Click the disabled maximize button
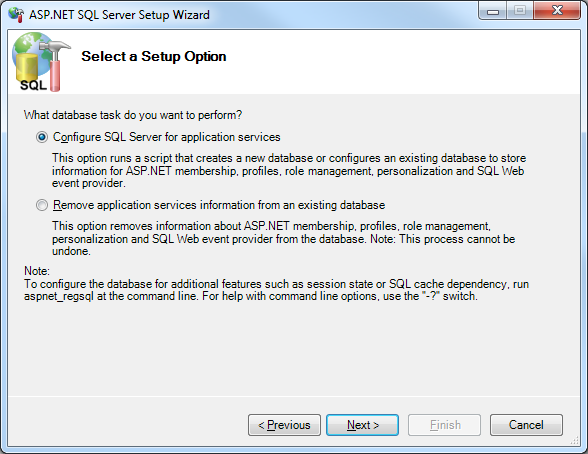 pyautogui.click(x=520, y=11)
